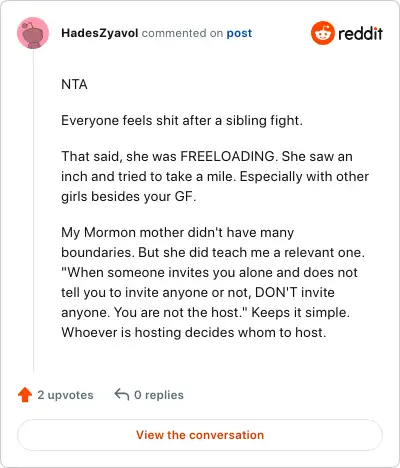Open HadesZyavol's pink avatar image
The image size is (400, 468).
click(33, 33)
